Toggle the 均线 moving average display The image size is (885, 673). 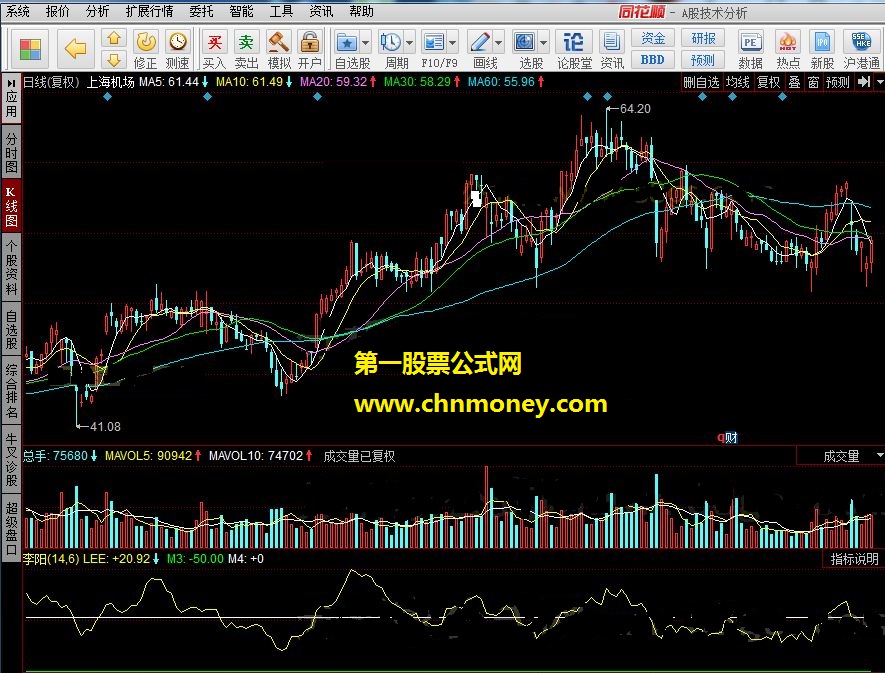click(738, 82)
